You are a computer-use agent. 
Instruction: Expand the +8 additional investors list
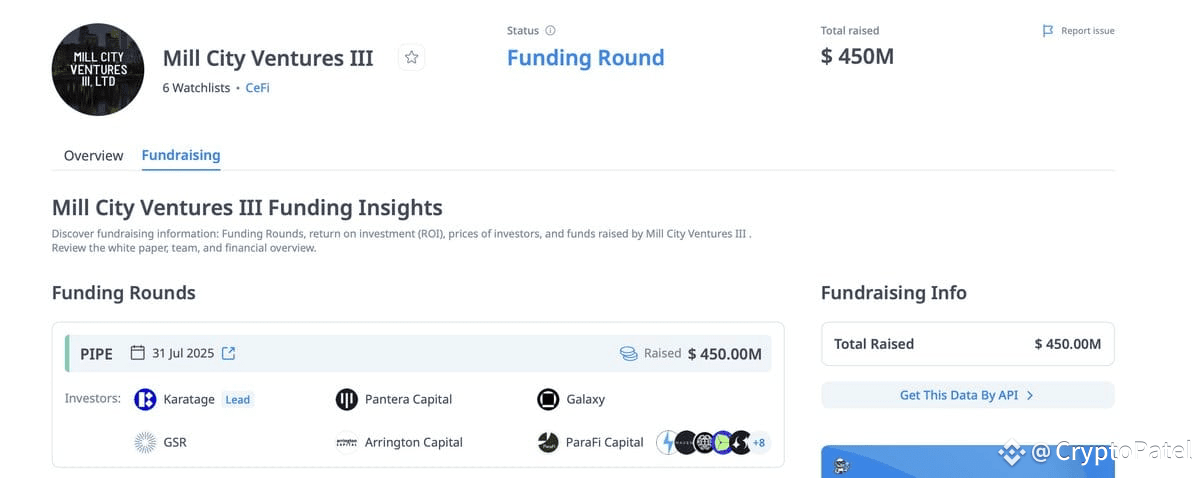pyautogui.click(x=759, y=442)
